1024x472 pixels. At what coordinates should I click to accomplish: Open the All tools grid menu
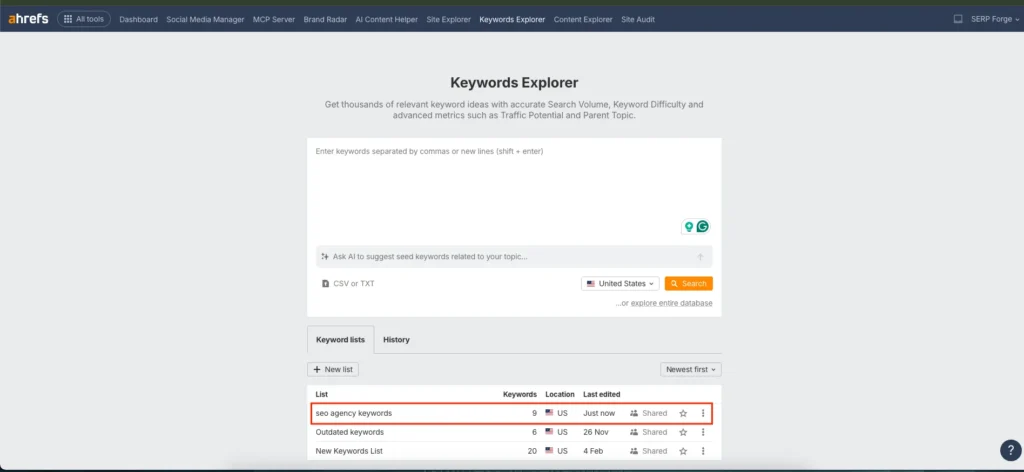coord(84,19)
